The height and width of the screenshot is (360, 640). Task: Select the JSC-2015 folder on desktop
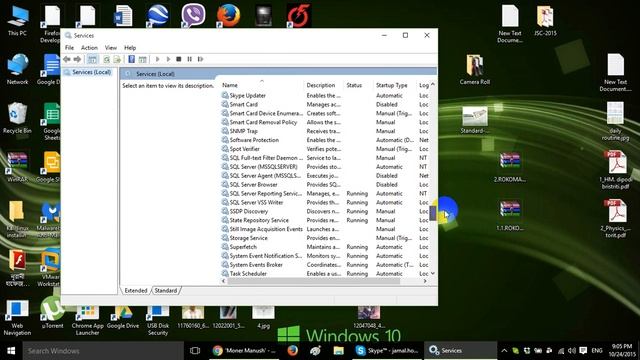pyautogui.click(x=545, y=20)
